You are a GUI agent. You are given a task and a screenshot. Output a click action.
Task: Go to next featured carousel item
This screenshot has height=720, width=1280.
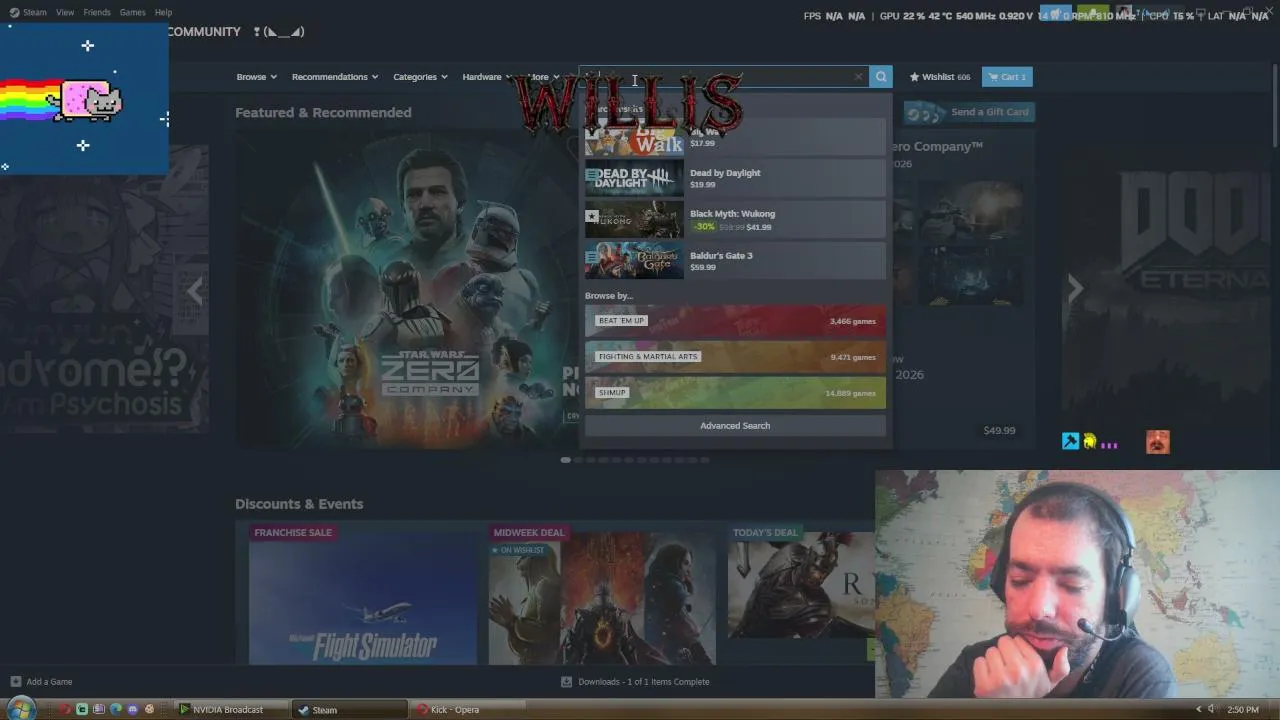pos(1075,289)
